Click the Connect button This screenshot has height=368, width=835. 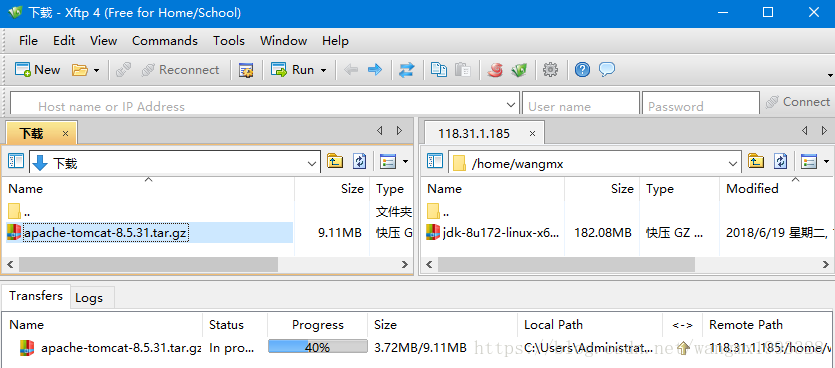[x=798, y=102]
